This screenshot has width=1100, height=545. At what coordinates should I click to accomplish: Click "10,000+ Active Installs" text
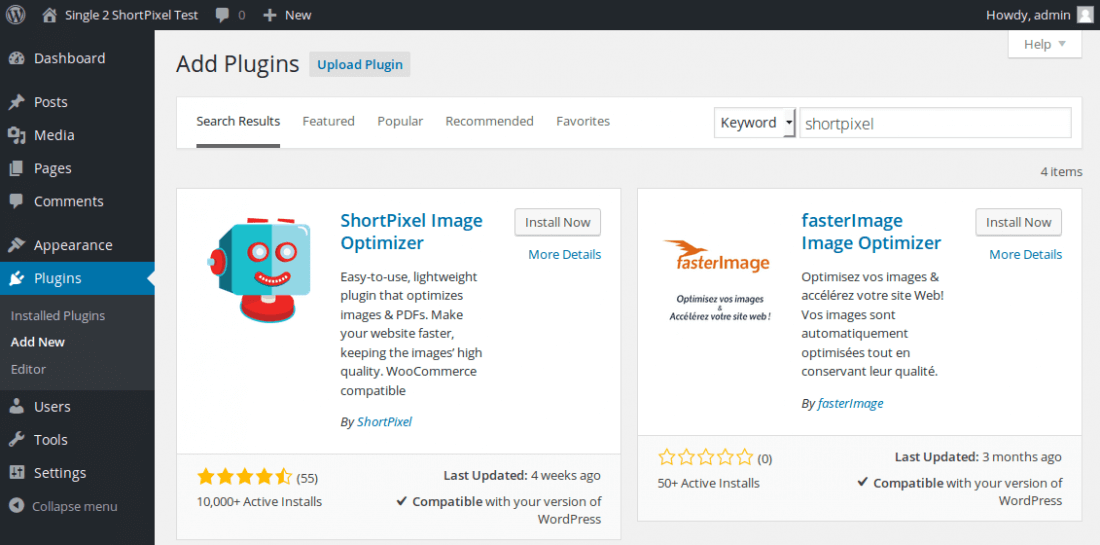260,502
